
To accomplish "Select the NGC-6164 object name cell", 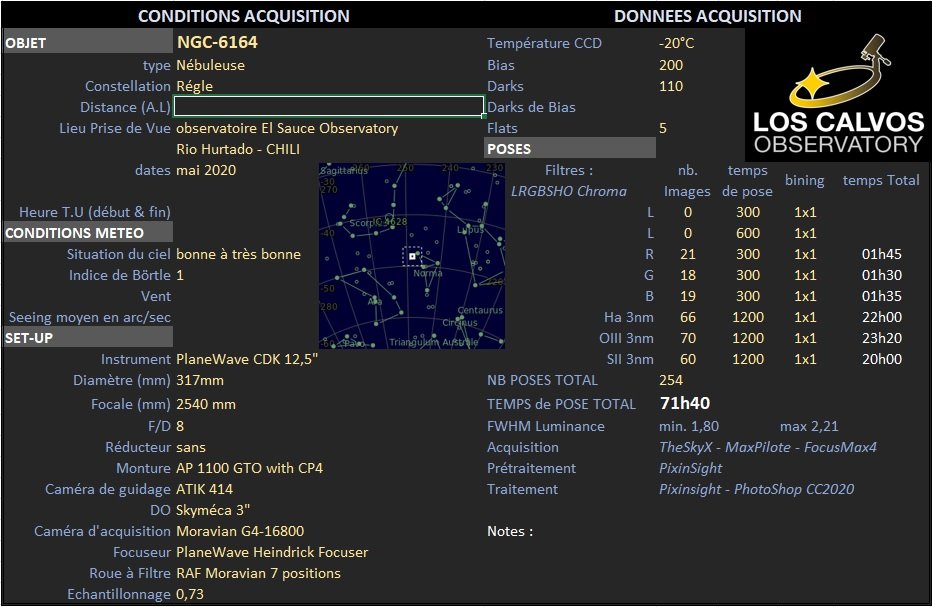I will click(x=218, y=42).
